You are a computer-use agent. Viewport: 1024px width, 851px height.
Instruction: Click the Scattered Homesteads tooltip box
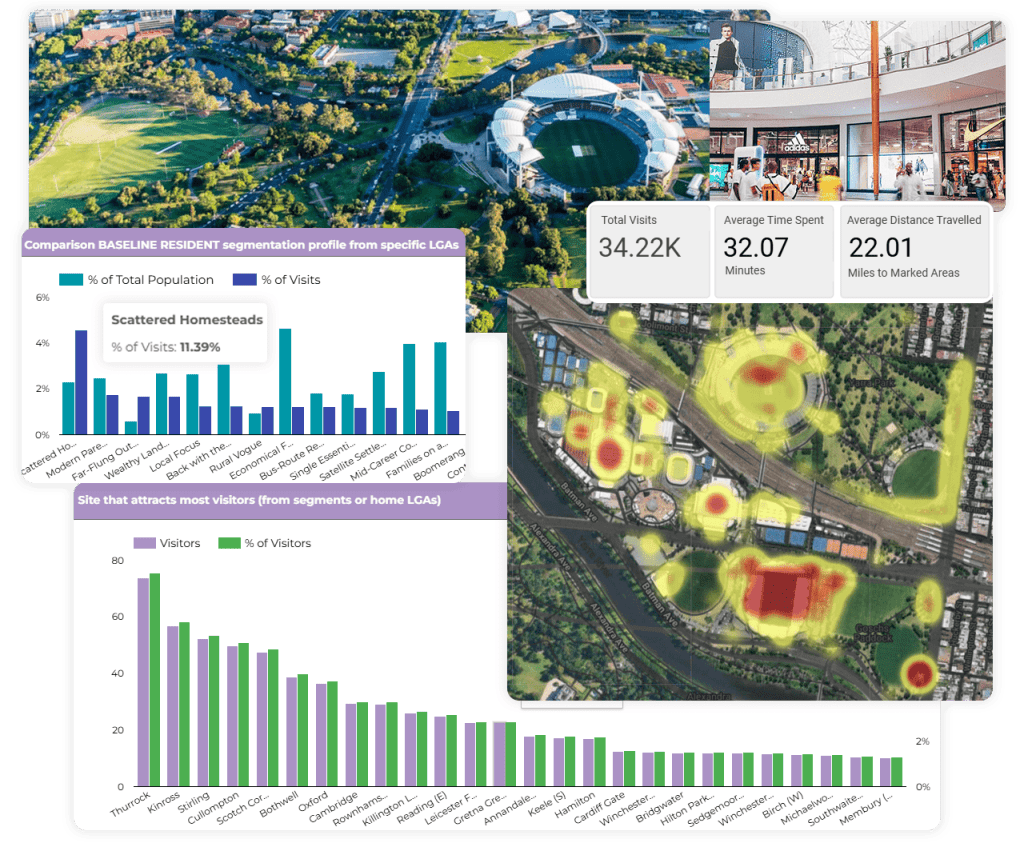point(187,333)
